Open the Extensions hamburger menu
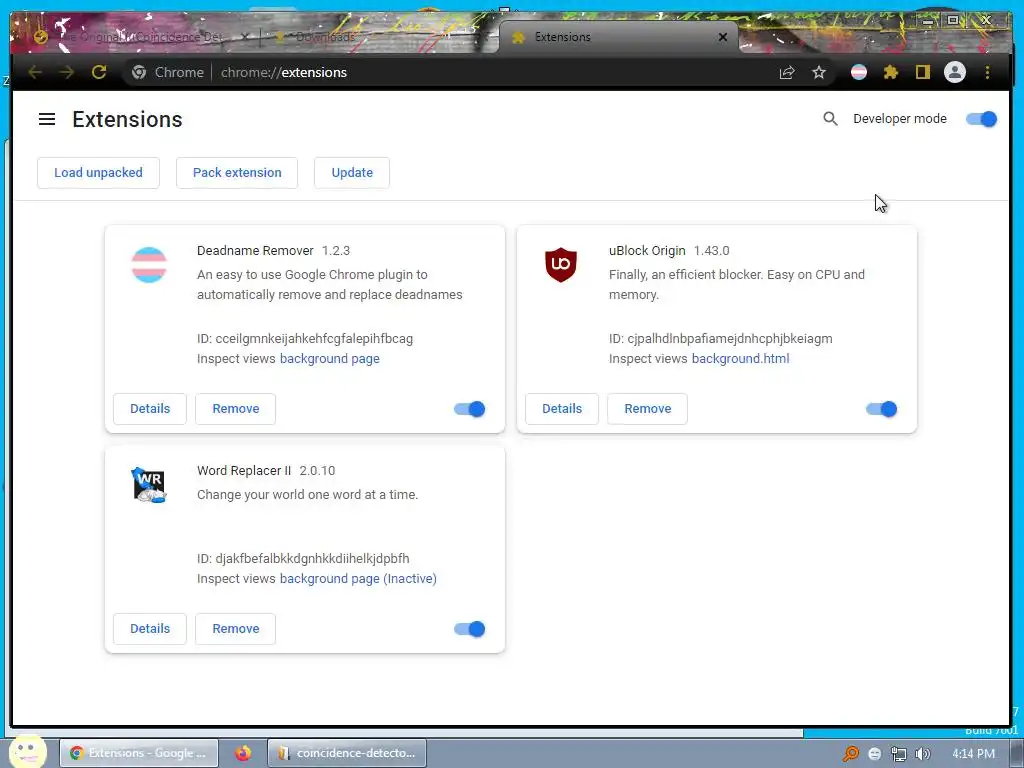Screen dimensions: 1024x768 pyautogui.click(x=47, y=119)
